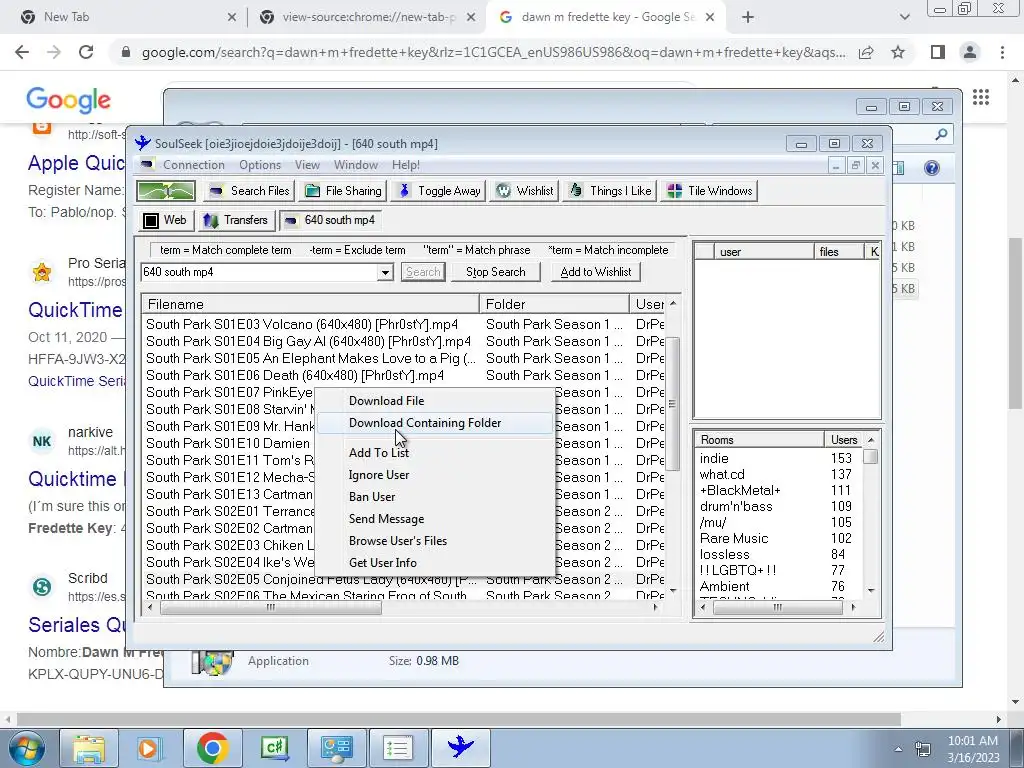Reload the Google search page
Screen dimensions: 1024x768
point(86,52)
